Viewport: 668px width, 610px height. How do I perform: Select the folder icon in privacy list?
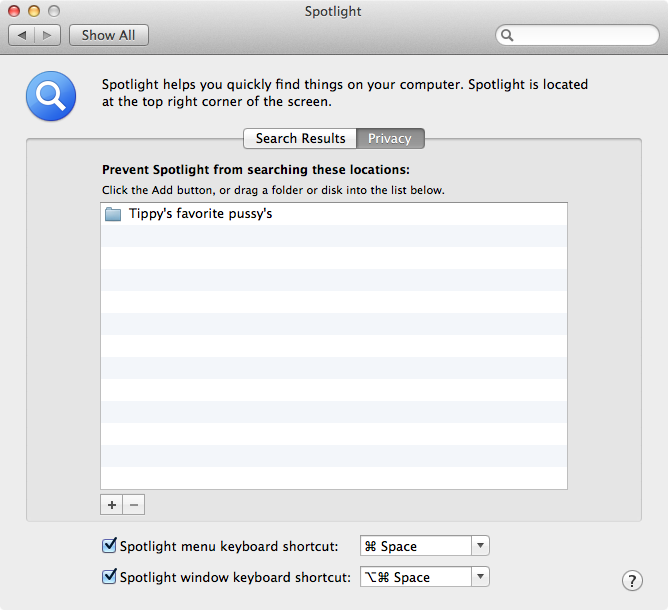[x=113, y=214]
